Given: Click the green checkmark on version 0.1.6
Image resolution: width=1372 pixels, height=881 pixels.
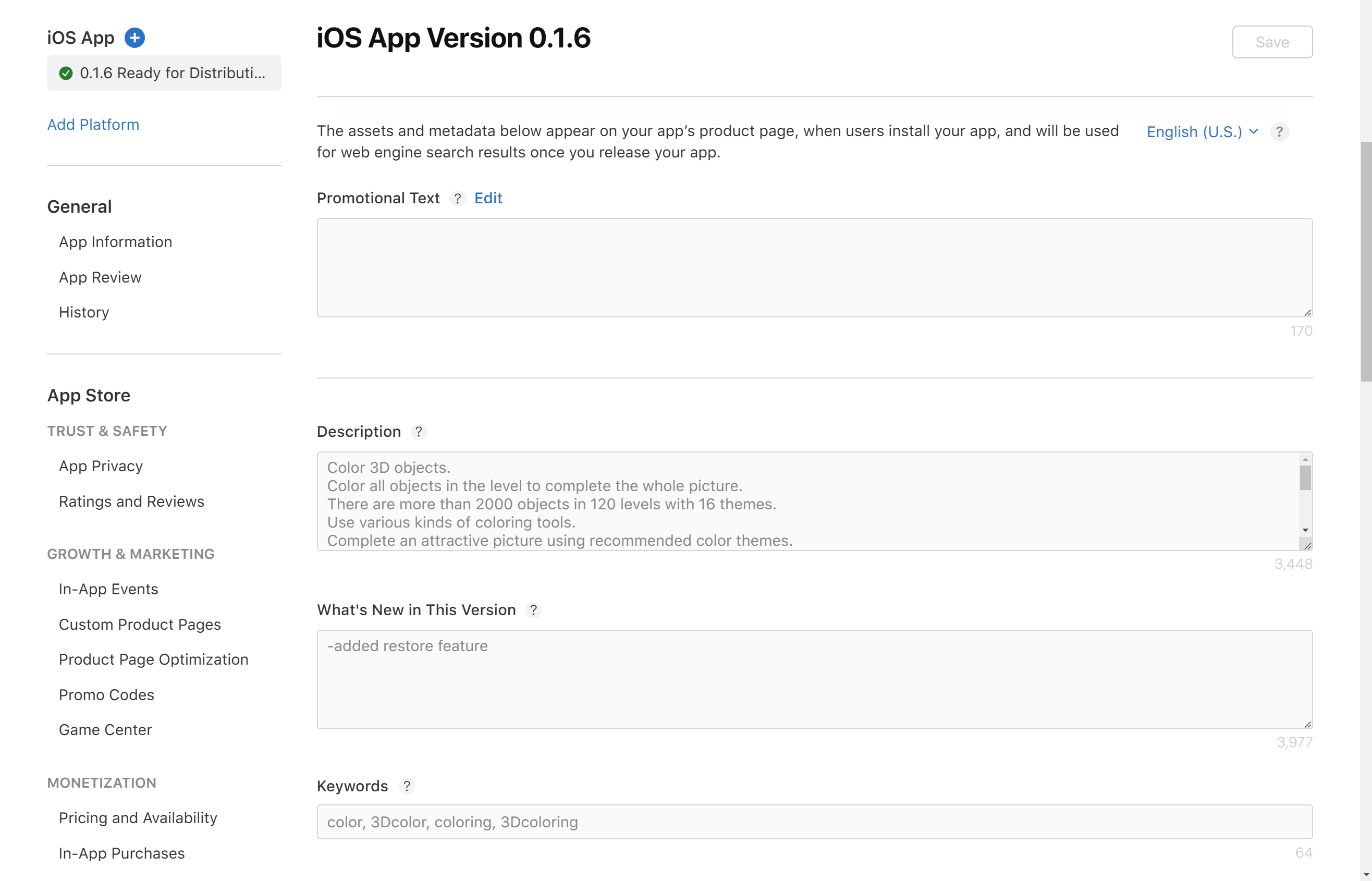Looking at the screenshot, I should click(x=66, y=73).
